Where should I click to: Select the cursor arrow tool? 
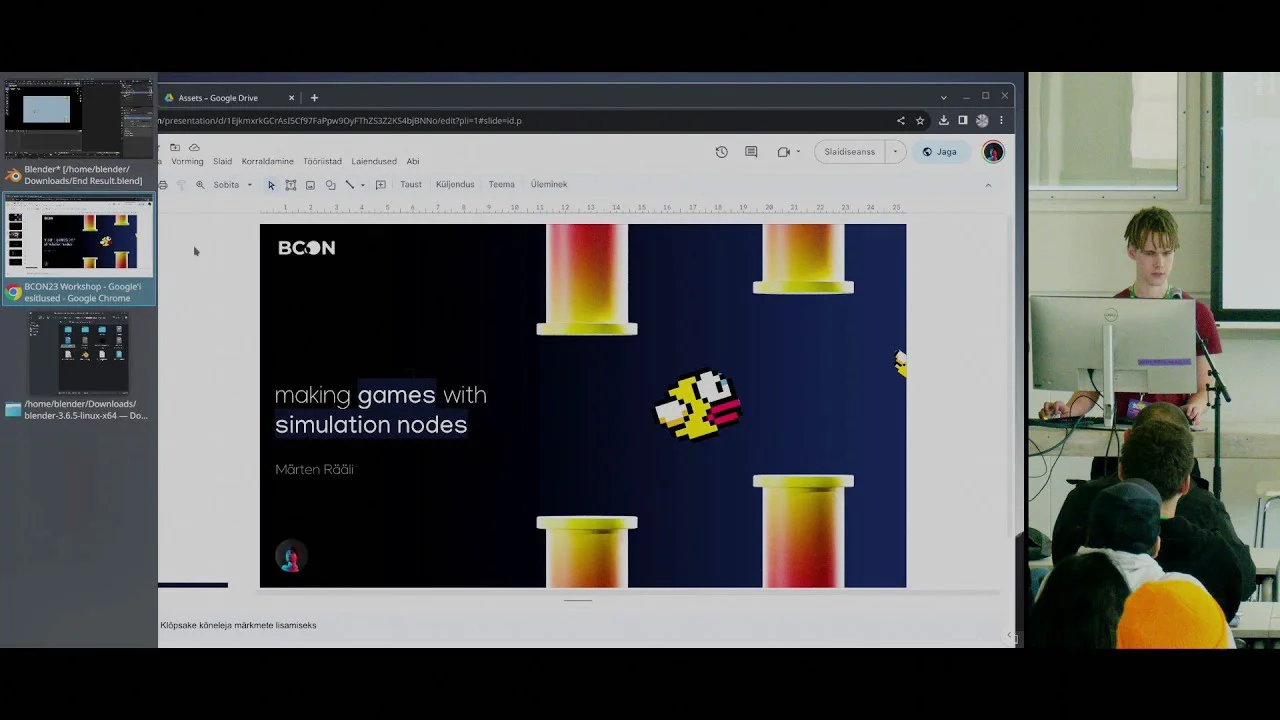pyautogui.click(x=271, y=185)
